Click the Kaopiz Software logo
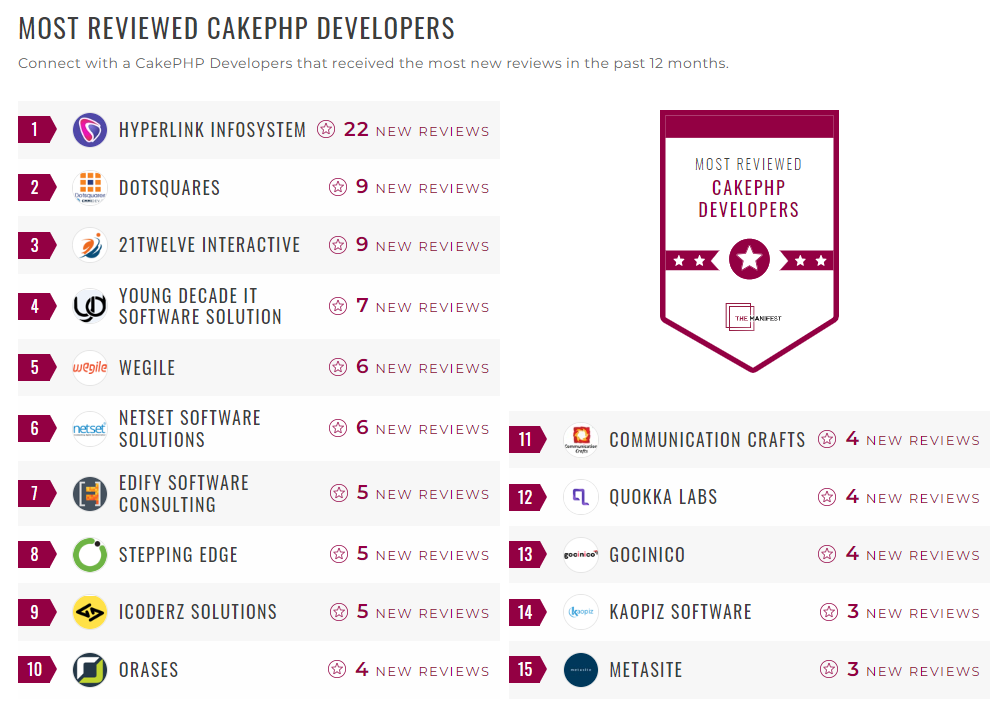996x709 pixels. [x=580, y=612]
